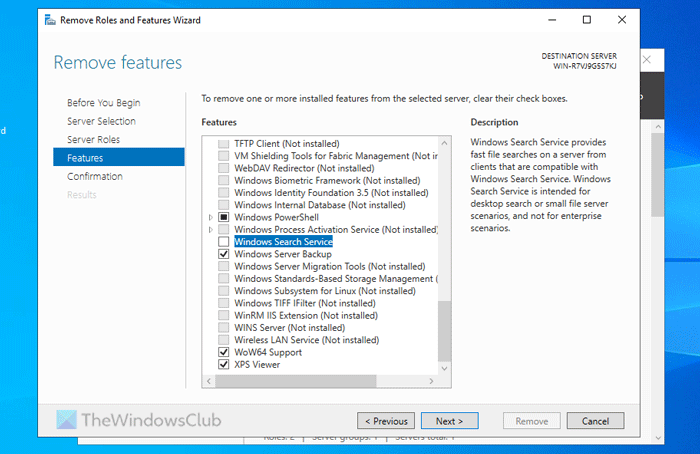Click the background window vertical scrollbar thumb
The width and height of the screenshot is (700, 454).
(x=658, y=175)
